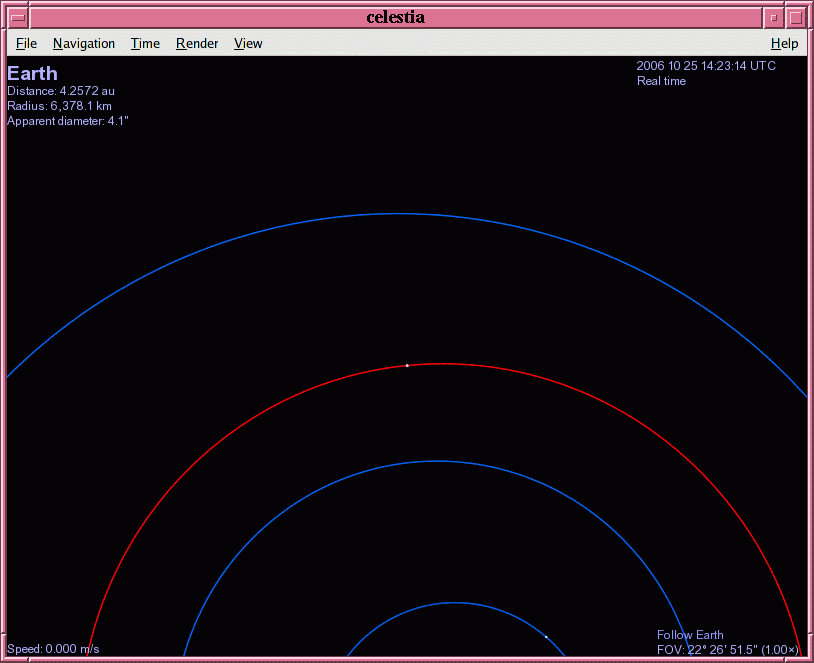This screenshot has height=663, width=814.
Task: Open the window menu button in title bar
Action: pyautogui.click(x=18, y=17)
